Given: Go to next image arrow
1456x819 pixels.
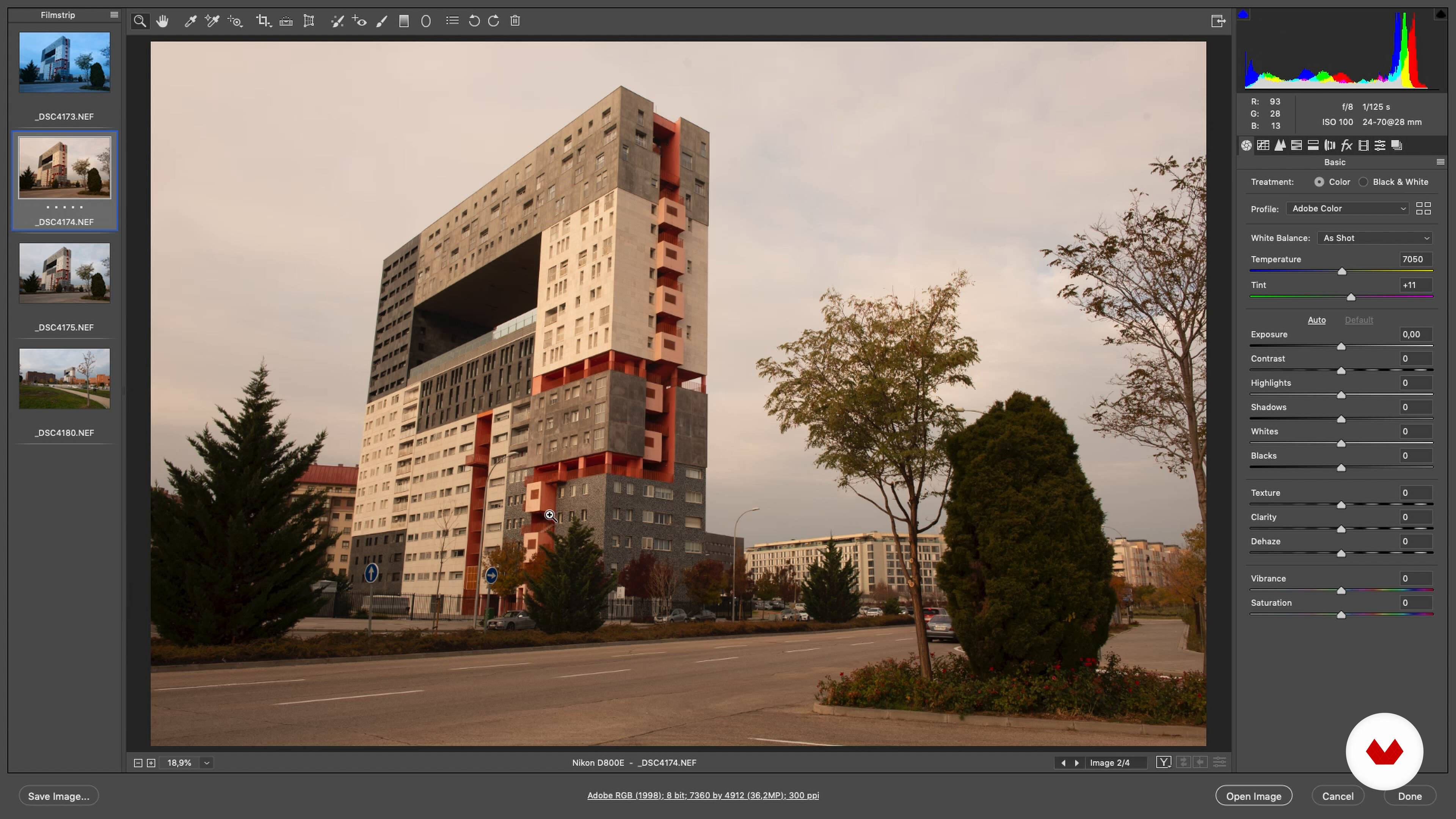Looking at the screenshot, I should [x=1076, y=763].
